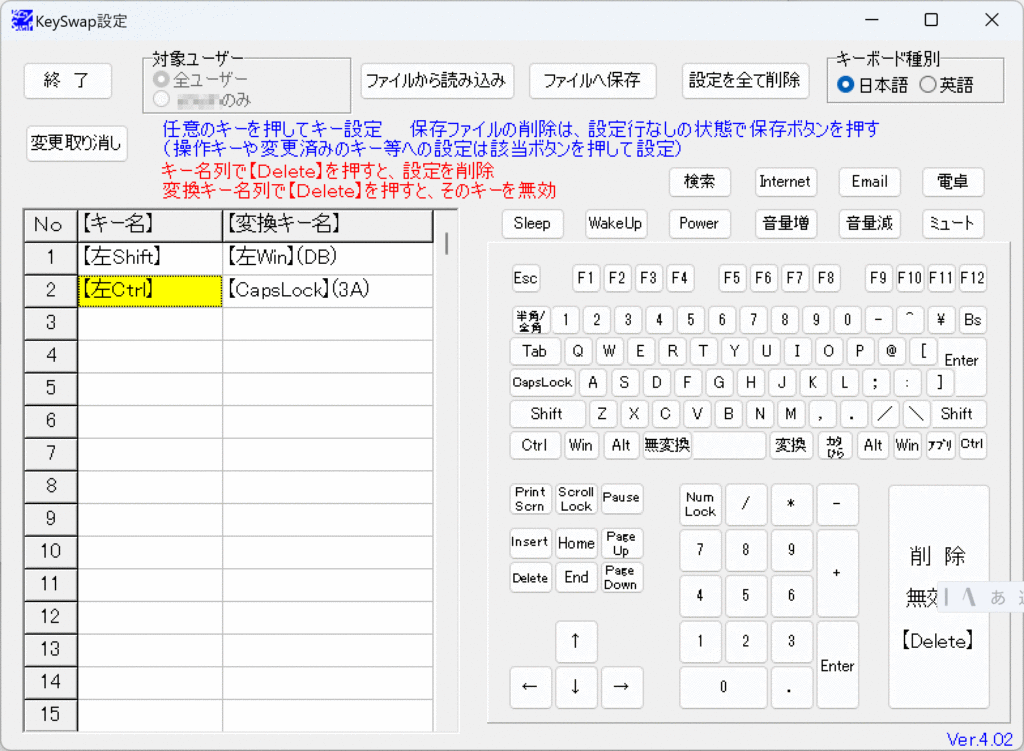The image size is (1024, 751).
Task: Select the 半角/全角 key on virtual keyboard
Action: click(529, 321)
